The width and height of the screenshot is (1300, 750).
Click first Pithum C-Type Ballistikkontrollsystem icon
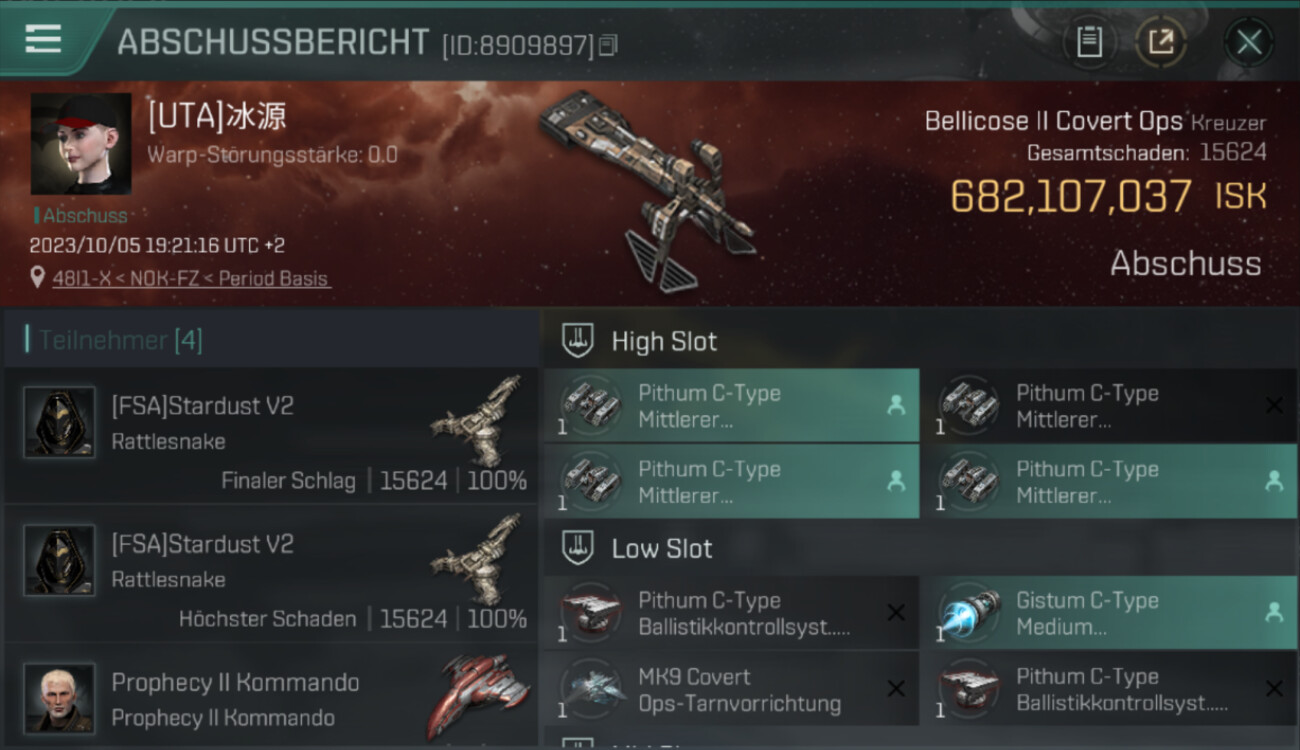[592, 612]
